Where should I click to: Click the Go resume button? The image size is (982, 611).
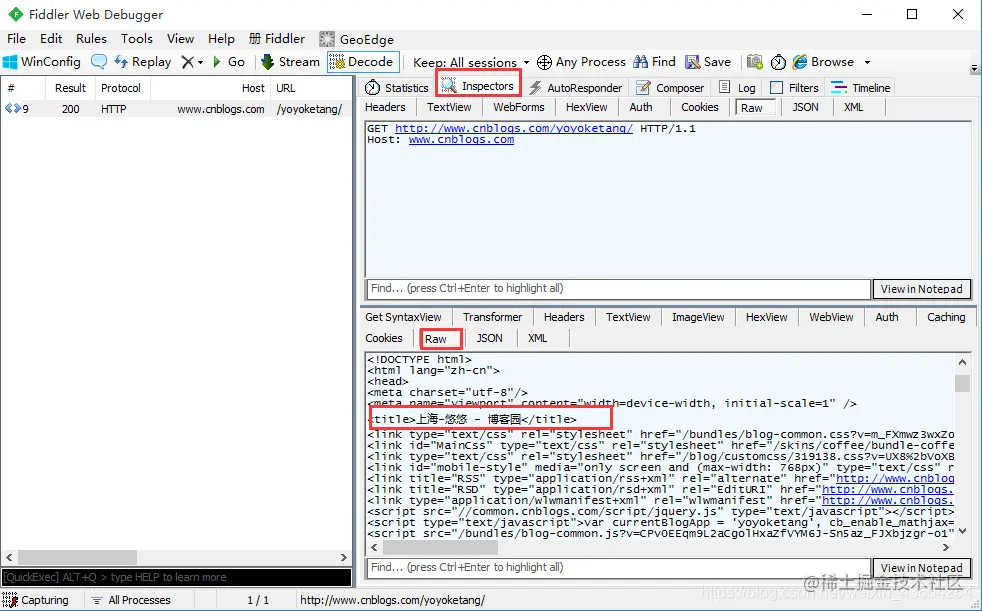coord(229,62)
